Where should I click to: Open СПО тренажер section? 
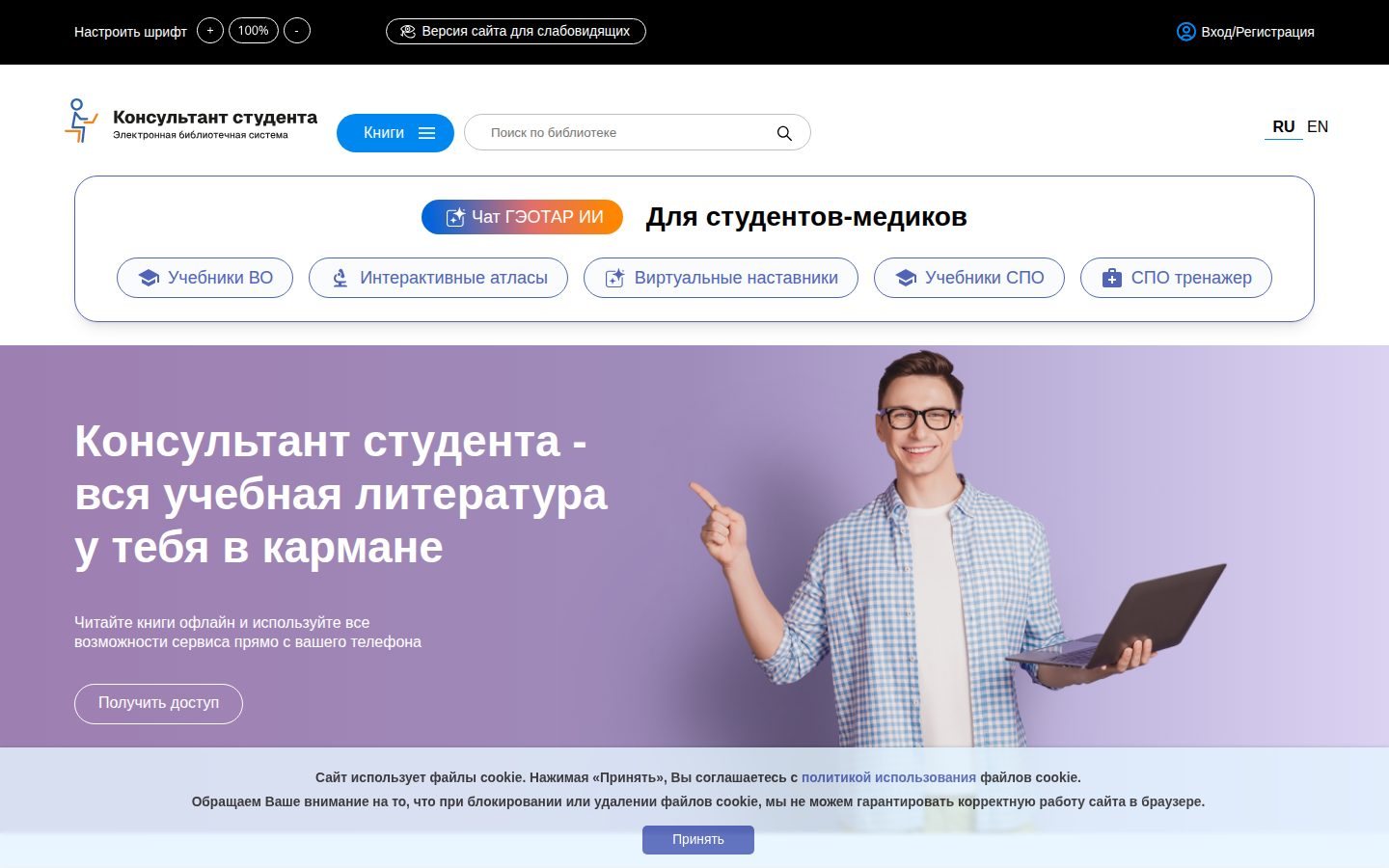tap(1176, 278)
